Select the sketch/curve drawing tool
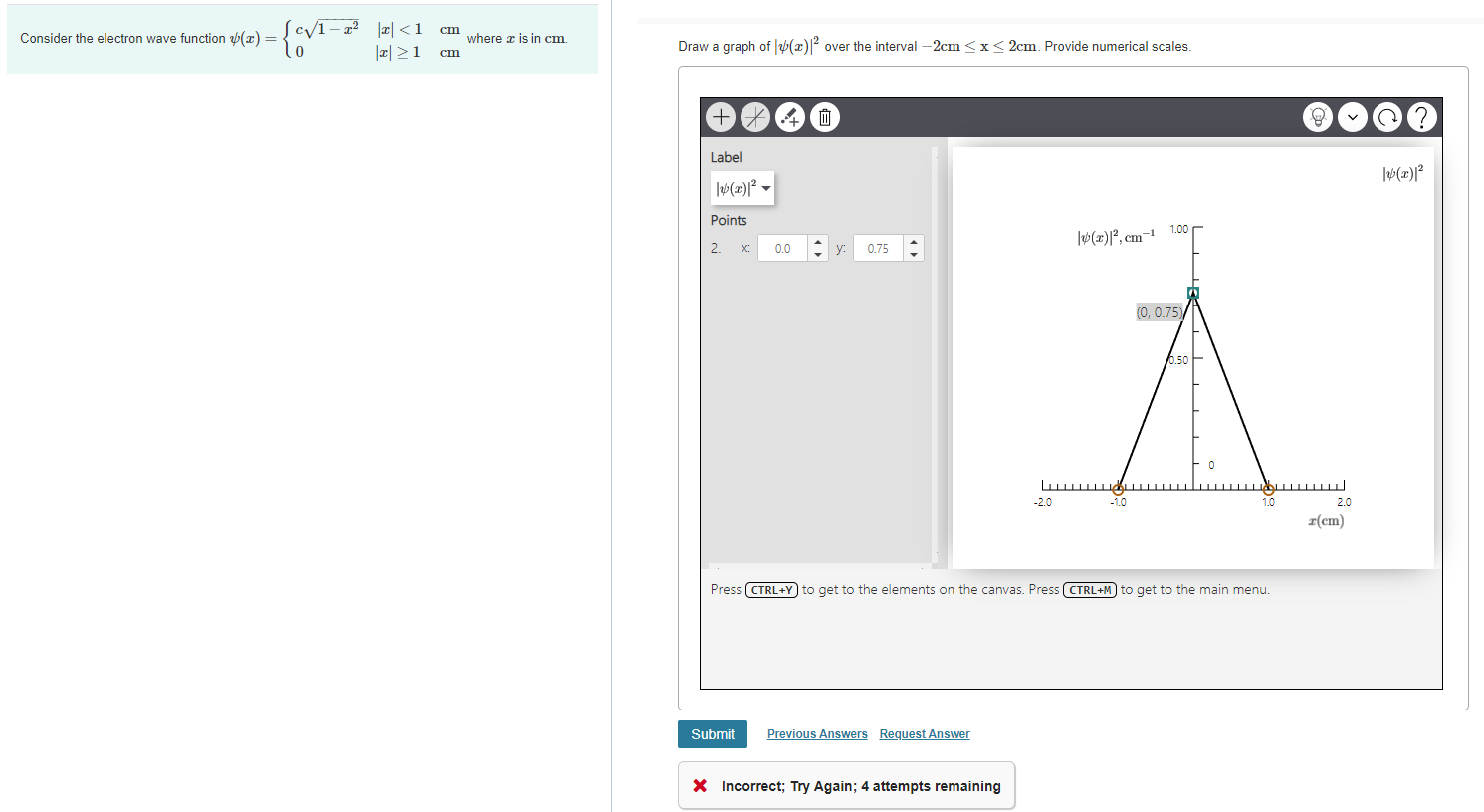The image size is (1484, 812). click(x=789, y=116)
